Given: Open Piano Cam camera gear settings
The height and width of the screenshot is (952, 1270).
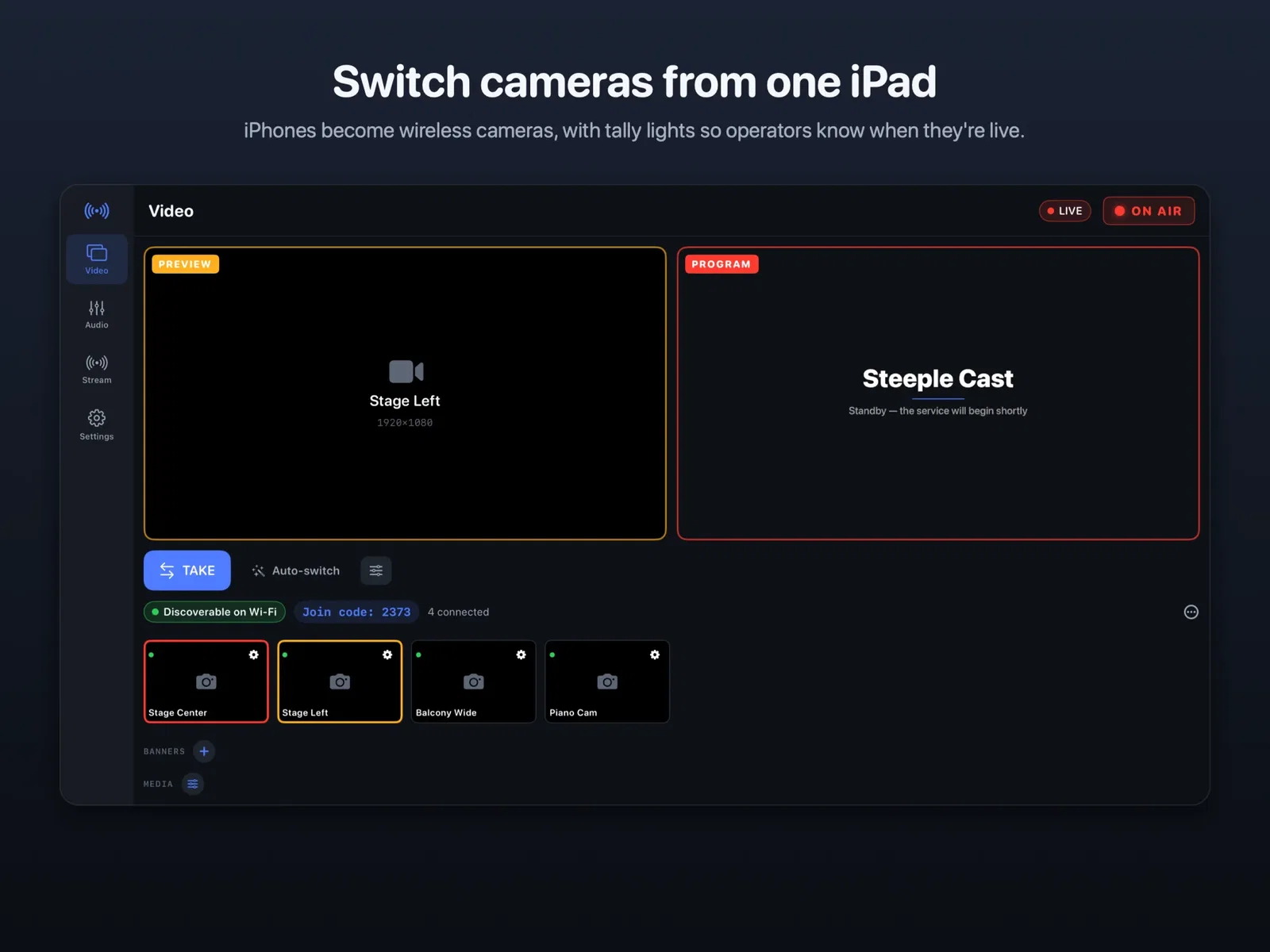Looking at the screenshot, I should click(655, 654).
